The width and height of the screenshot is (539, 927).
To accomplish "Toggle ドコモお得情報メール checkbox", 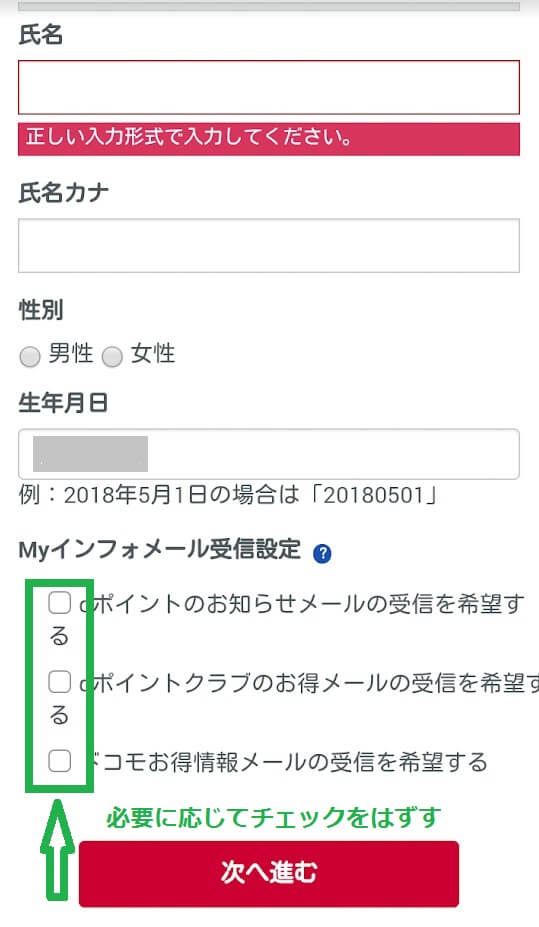I will pos(59,760).
